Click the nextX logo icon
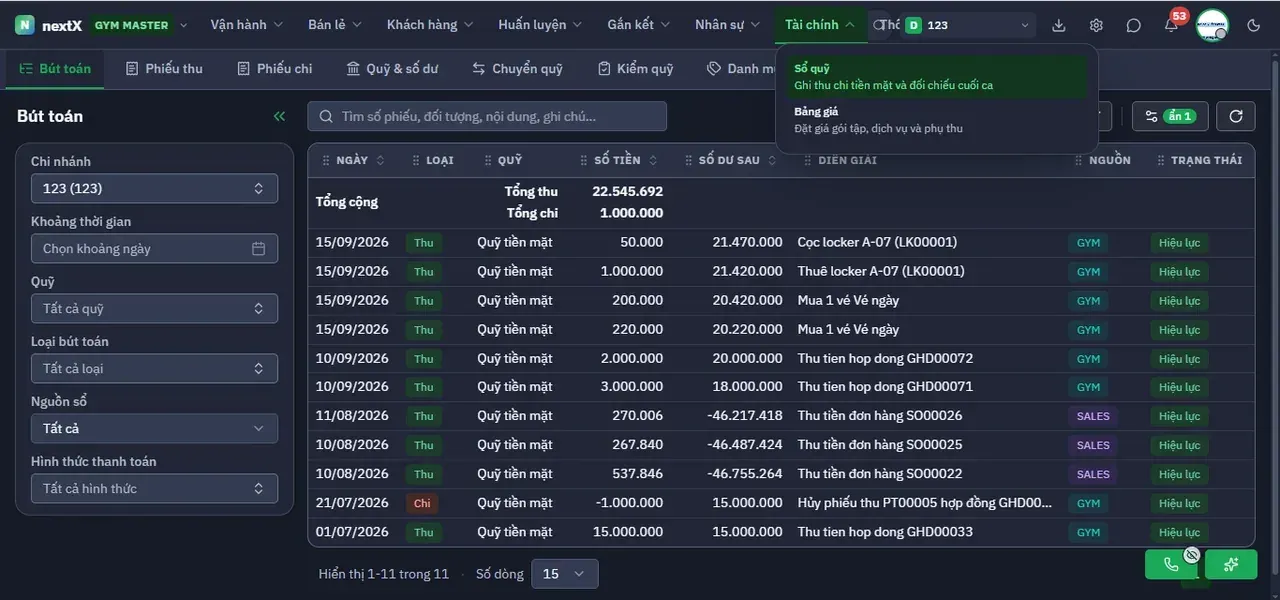 (24, 25)
